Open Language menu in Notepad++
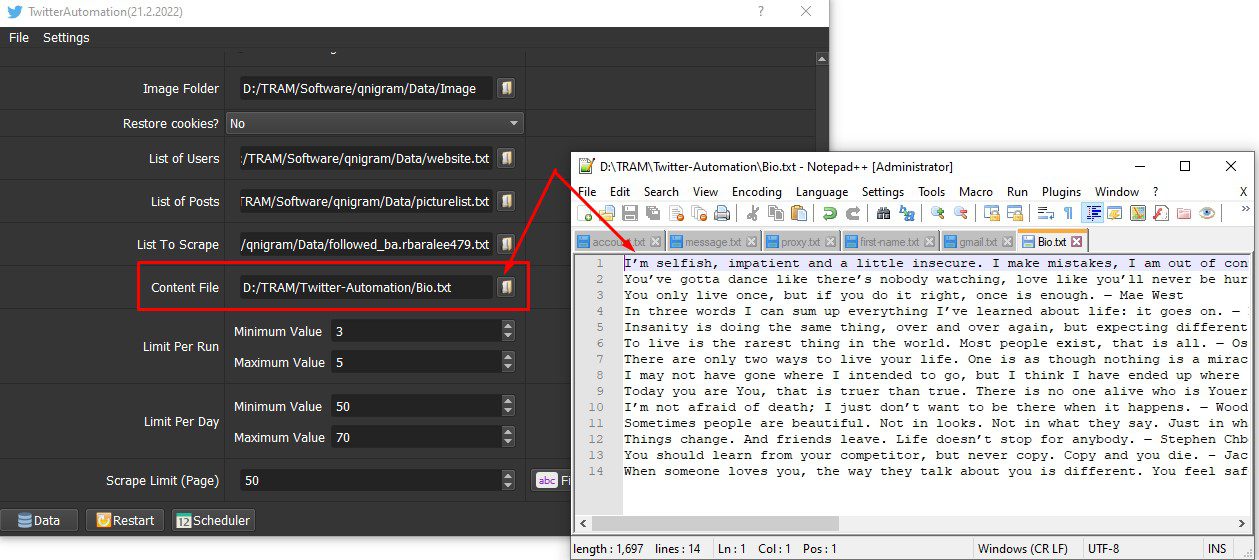This screenshot has height=560, width=1259. click(822, 191)
